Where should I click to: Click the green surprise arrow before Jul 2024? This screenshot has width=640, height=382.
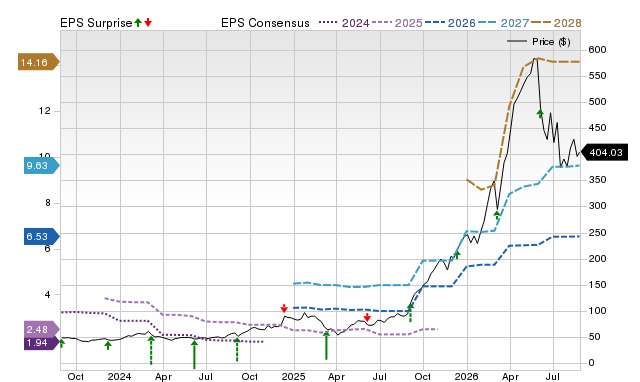pyautogui.click(x=194, y=354)
